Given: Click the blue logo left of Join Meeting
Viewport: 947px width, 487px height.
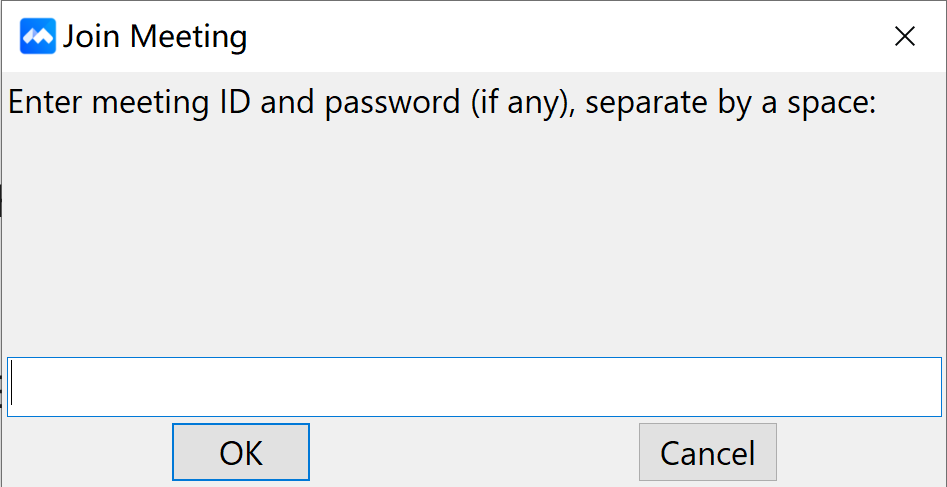Looking at the screenshot, I should coord(38,38).
